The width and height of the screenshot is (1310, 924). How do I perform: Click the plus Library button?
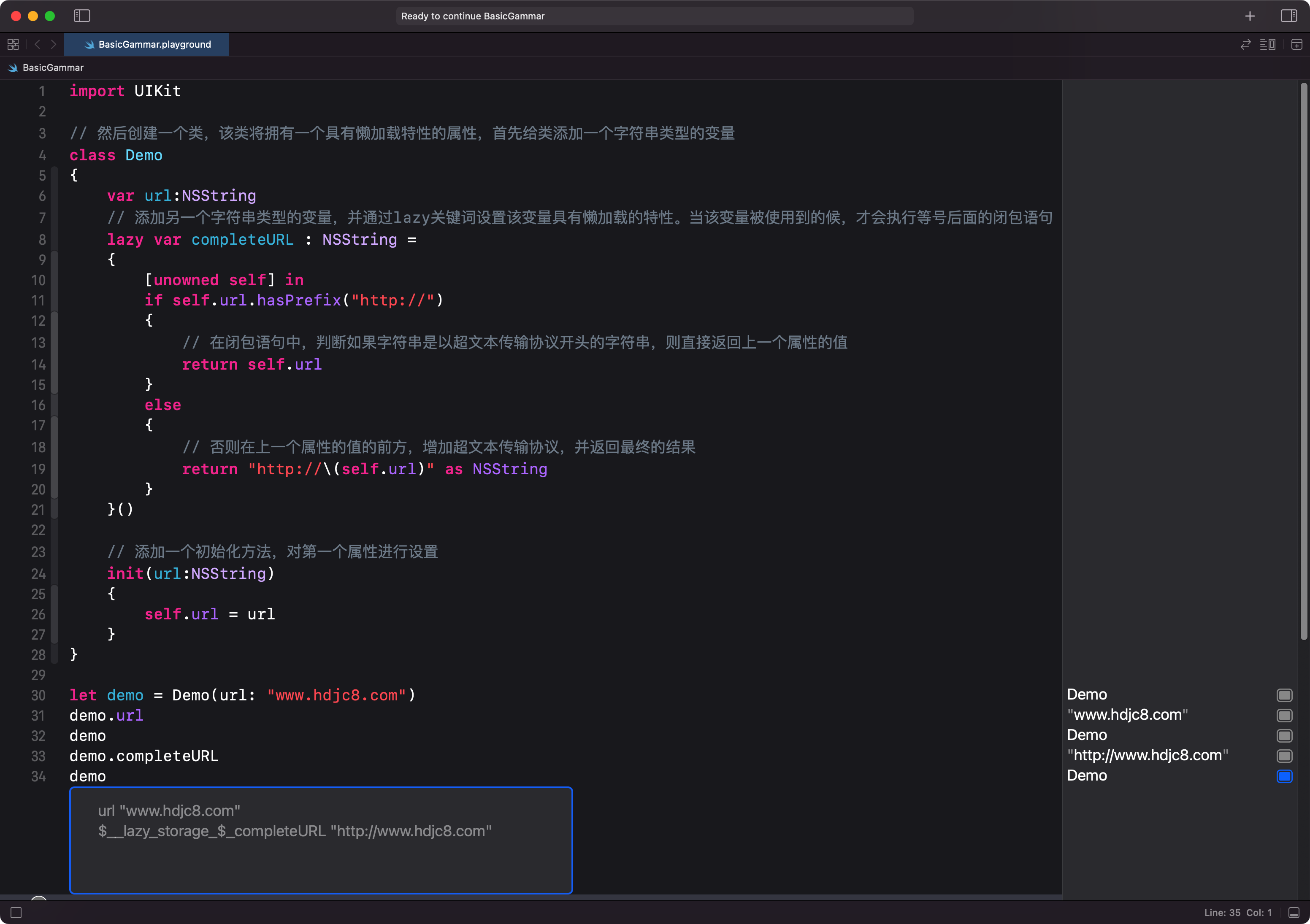tap(1250, 16)
